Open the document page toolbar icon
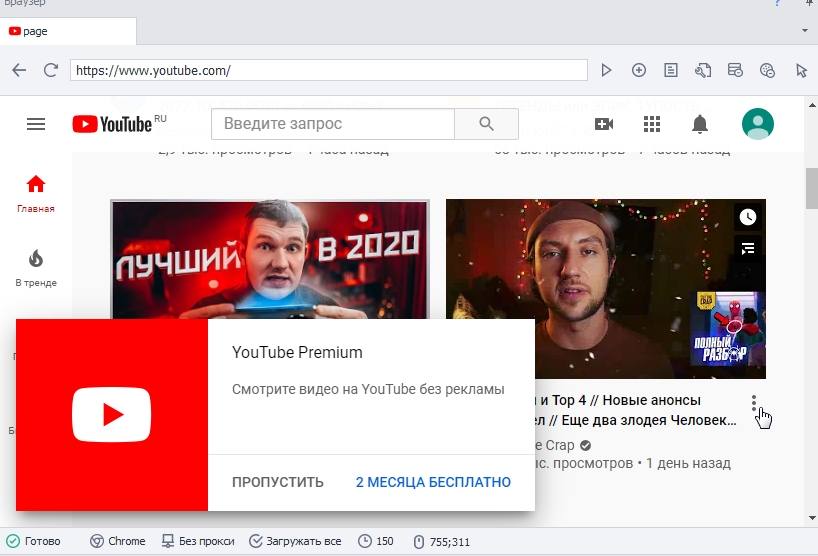 [671, 70]
